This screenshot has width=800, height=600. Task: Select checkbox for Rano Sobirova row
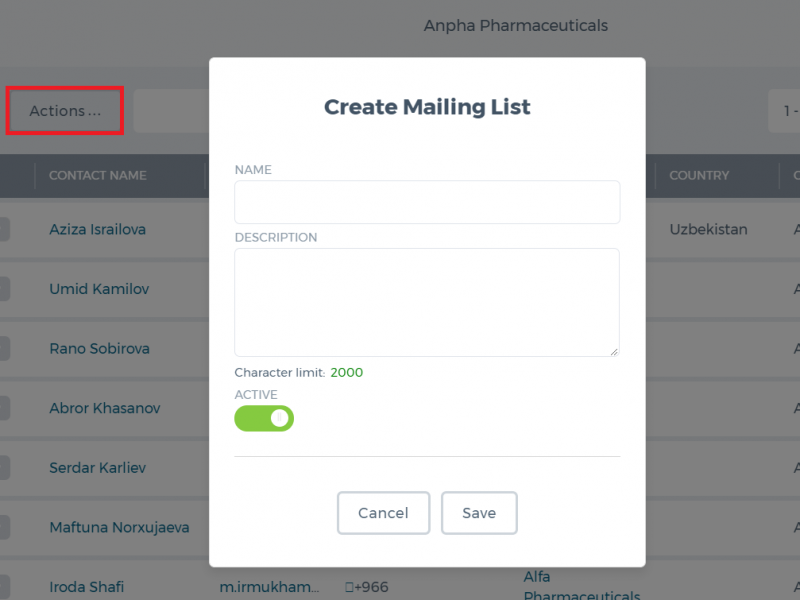coord(4,348)
